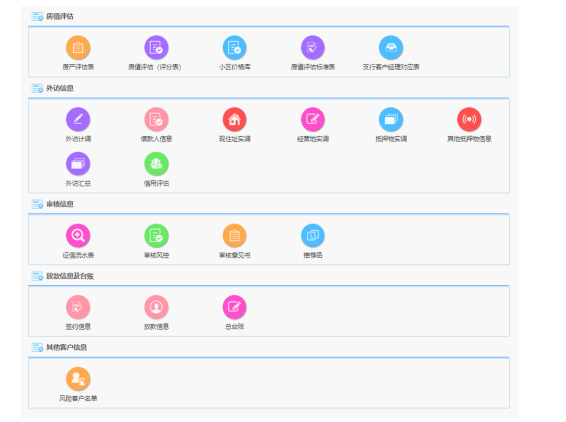
Task: Open the green 审核风控 icon
Action: [156, 235]
